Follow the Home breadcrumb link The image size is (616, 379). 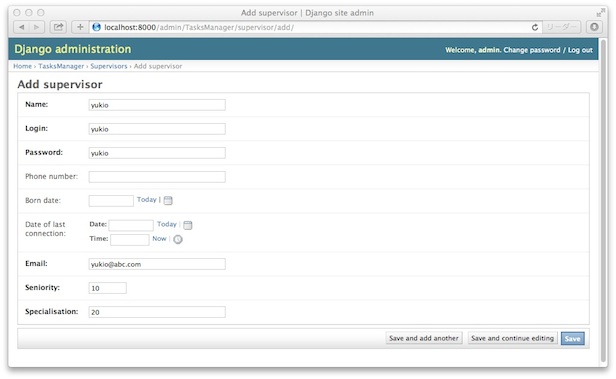pyautogui.click(x=22, y=66)
